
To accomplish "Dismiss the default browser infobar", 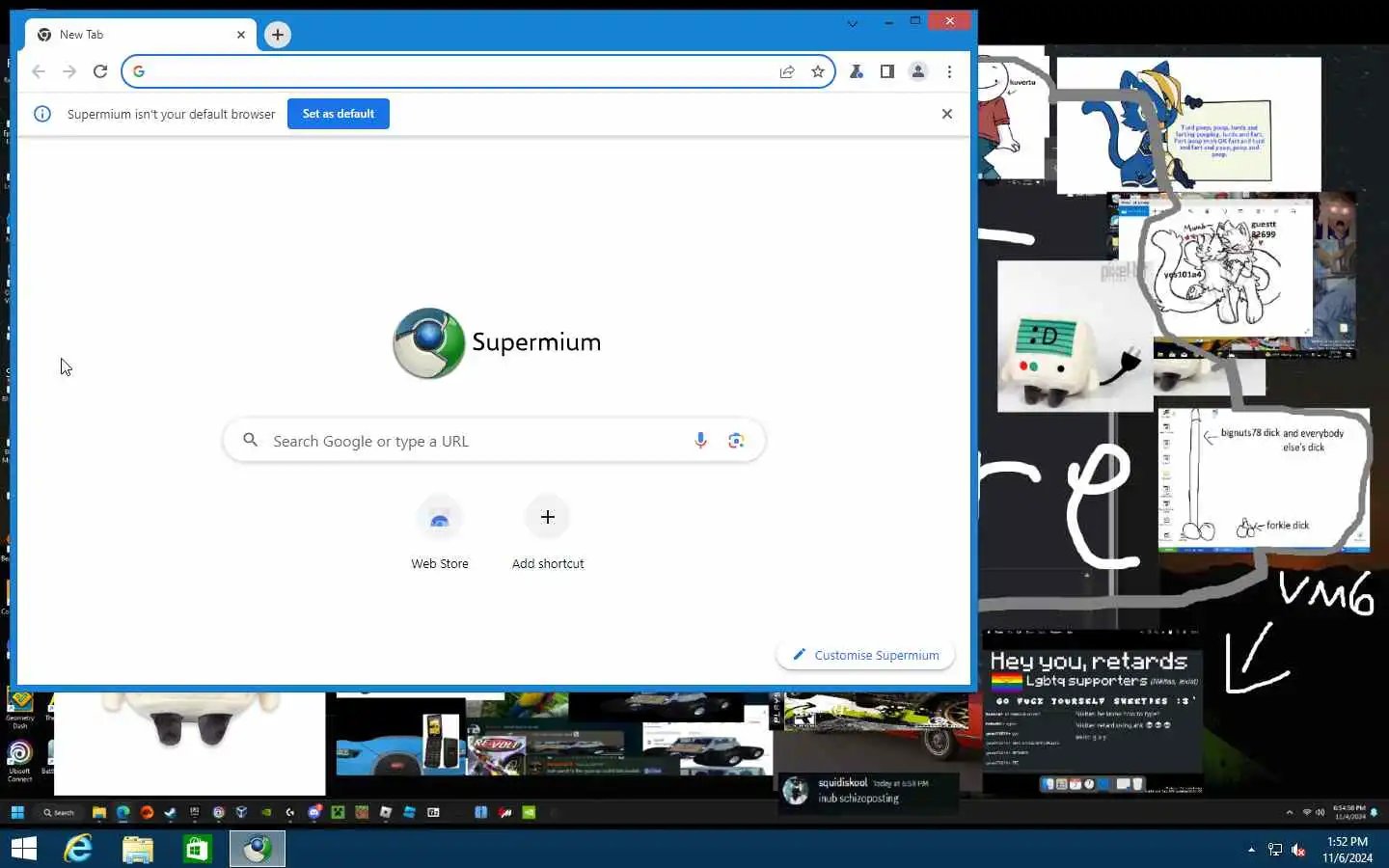I will click(947, 114).
